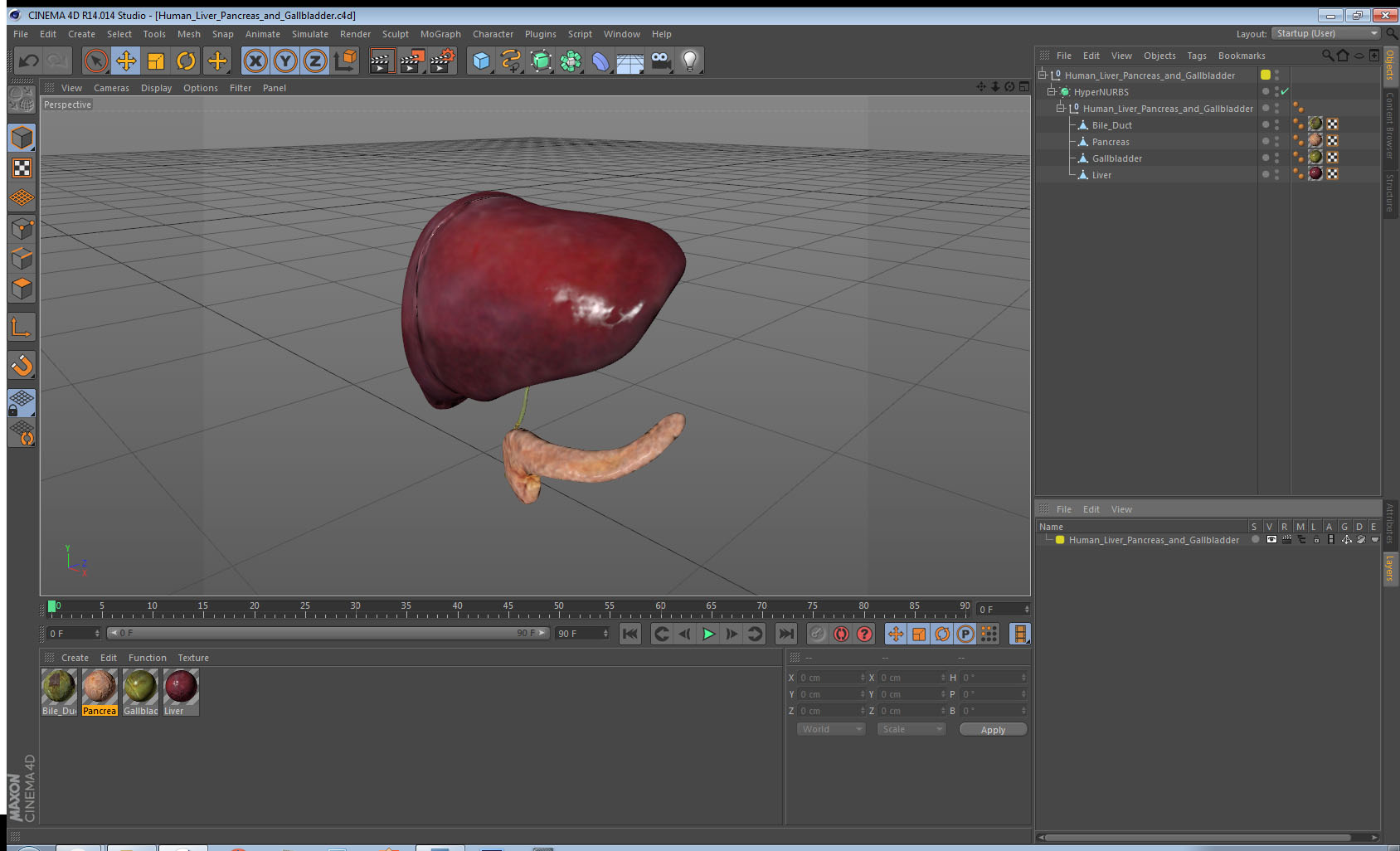Screen dimensions: 1400x851
Task: Activate the Scale tool
Action: tap(156, 61)
